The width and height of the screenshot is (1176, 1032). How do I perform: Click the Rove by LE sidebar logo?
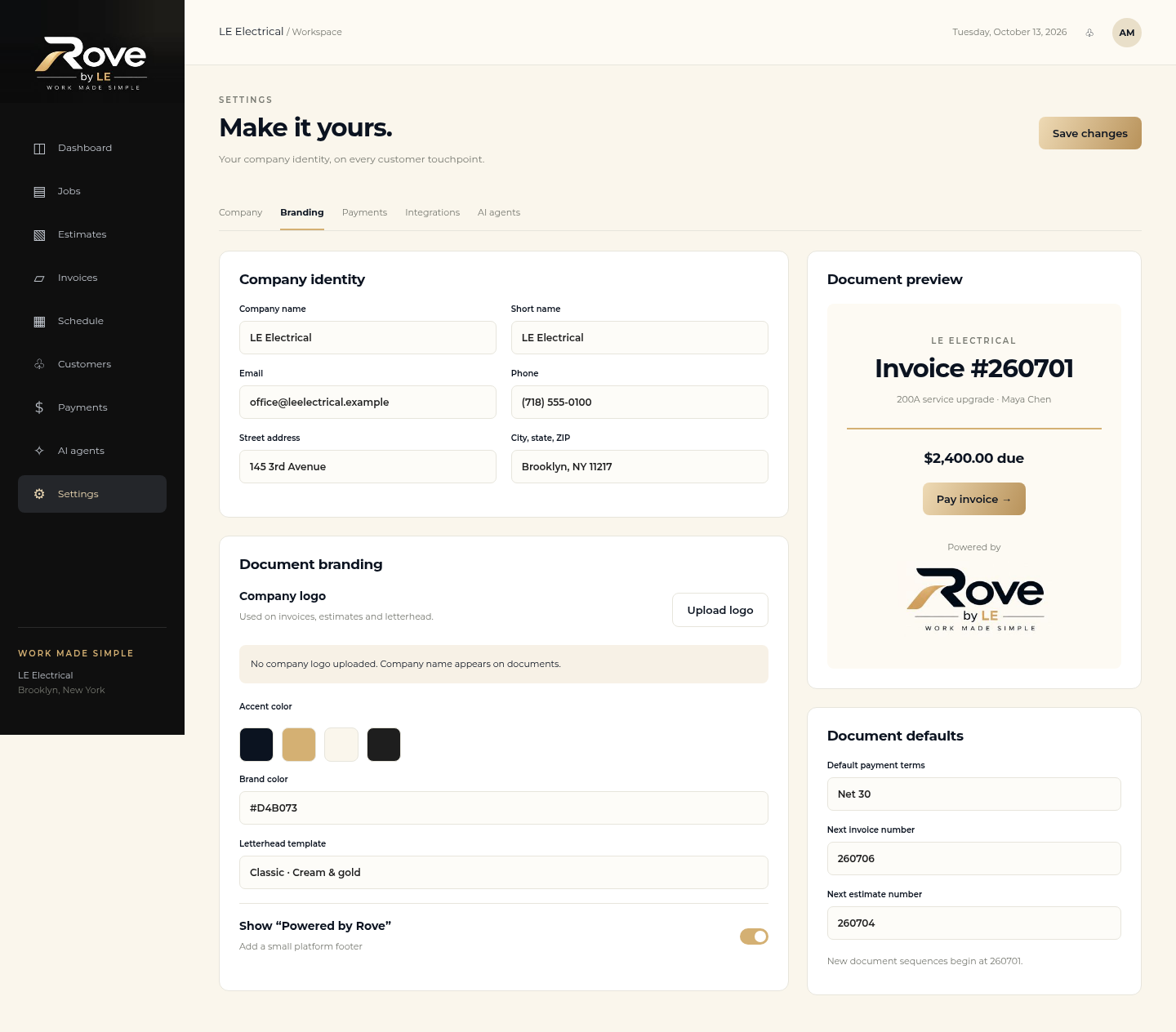coord(92,63)
